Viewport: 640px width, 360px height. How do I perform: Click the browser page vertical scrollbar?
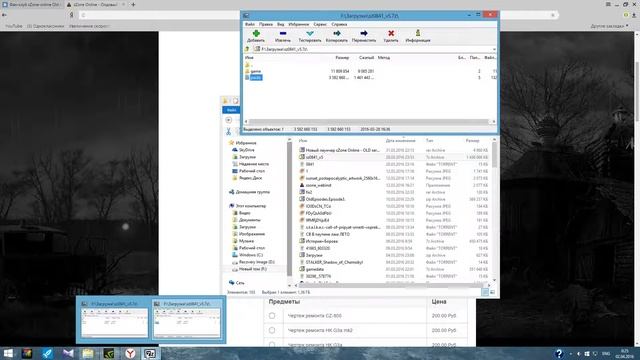(637, 91)
